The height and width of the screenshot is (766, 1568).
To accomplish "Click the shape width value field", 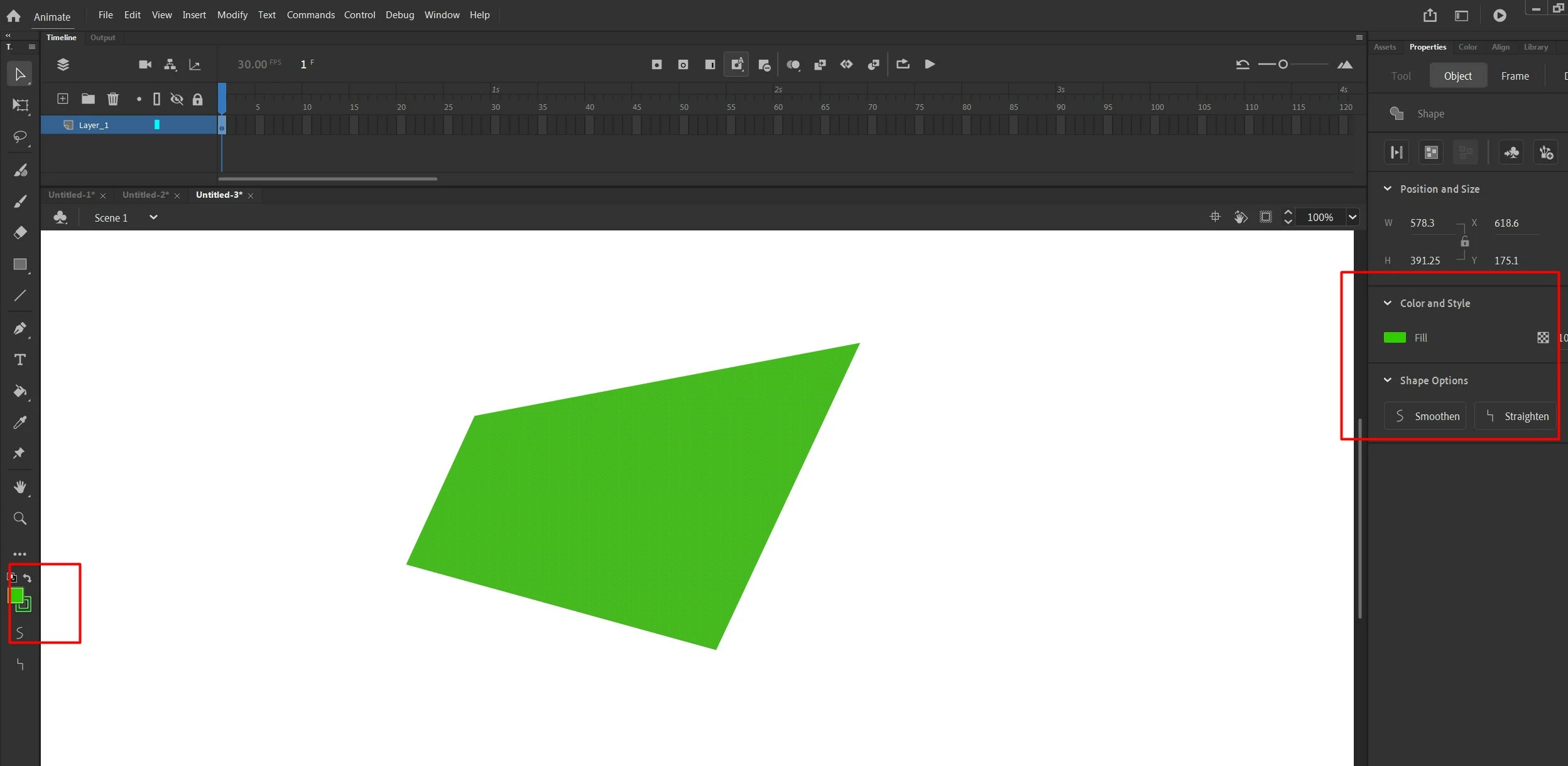I will (x=1422, y=223).
